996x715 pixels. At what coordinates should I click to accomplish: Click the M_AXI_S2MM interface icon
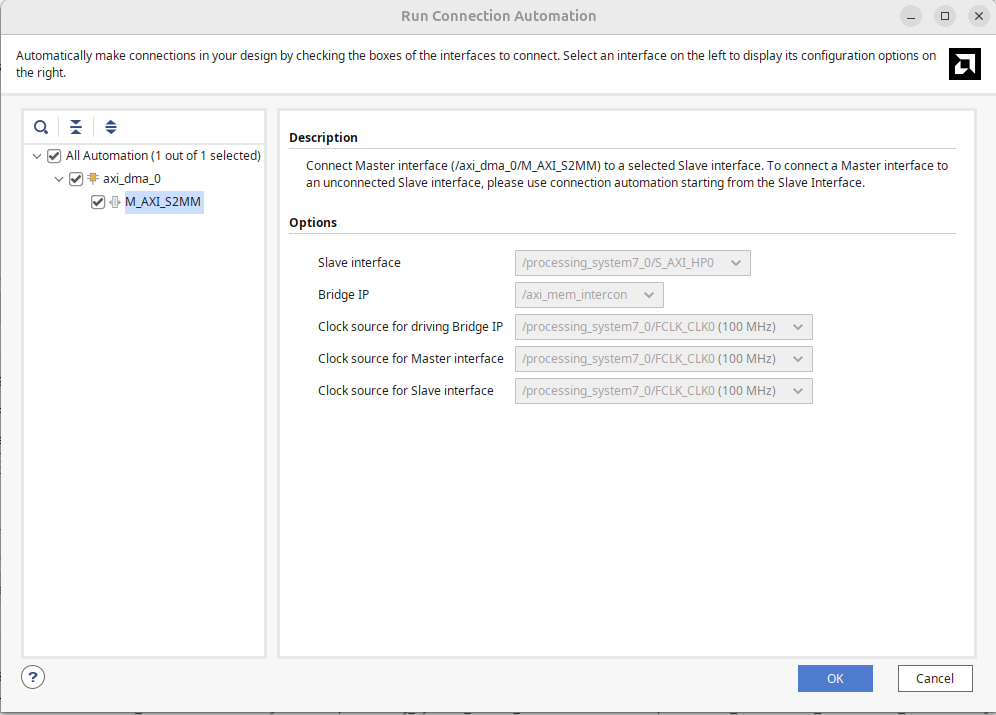[115, 202]
